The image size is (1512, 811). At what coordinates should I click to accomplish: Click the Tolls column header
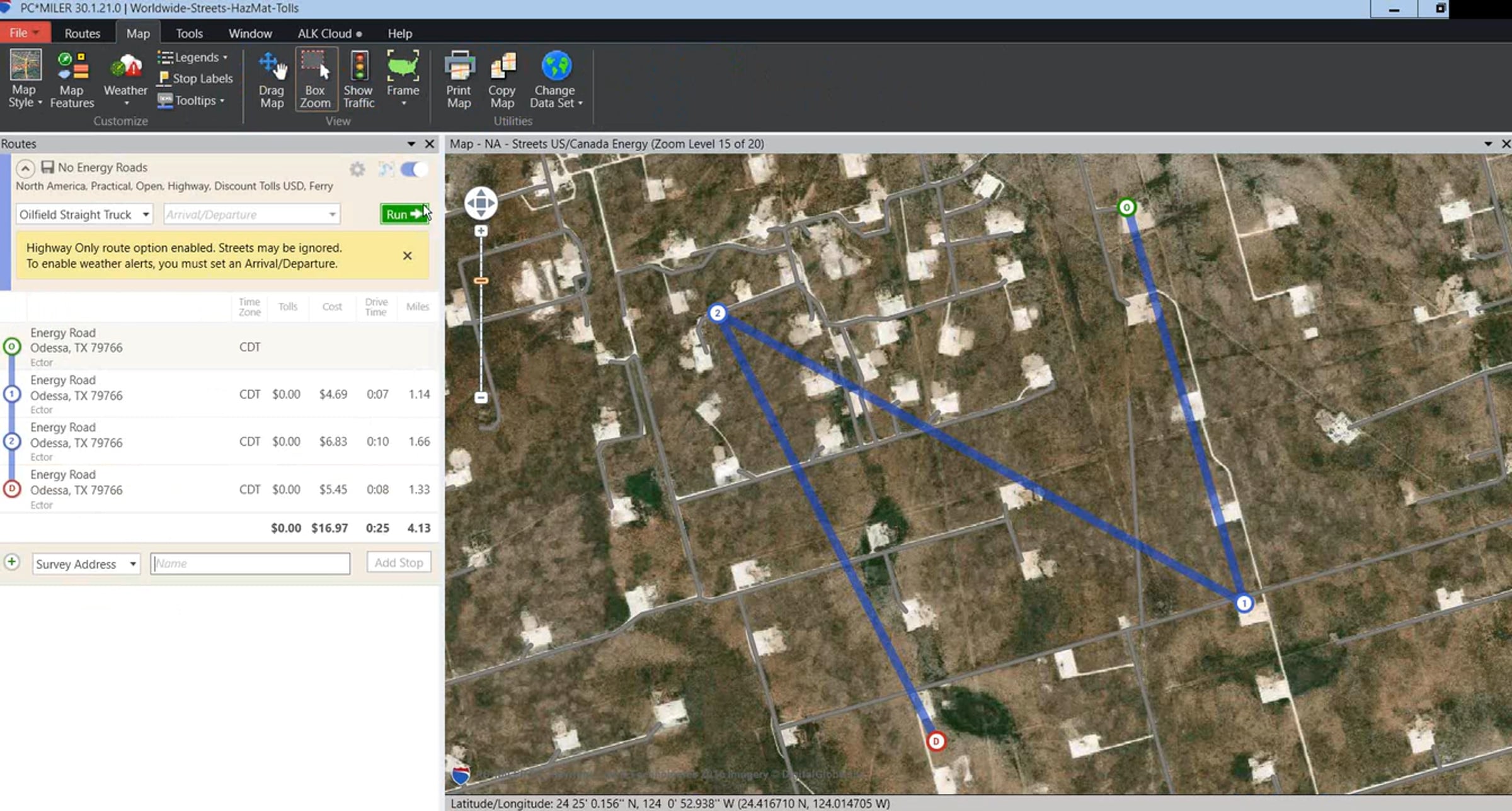(x=288, y=307)
